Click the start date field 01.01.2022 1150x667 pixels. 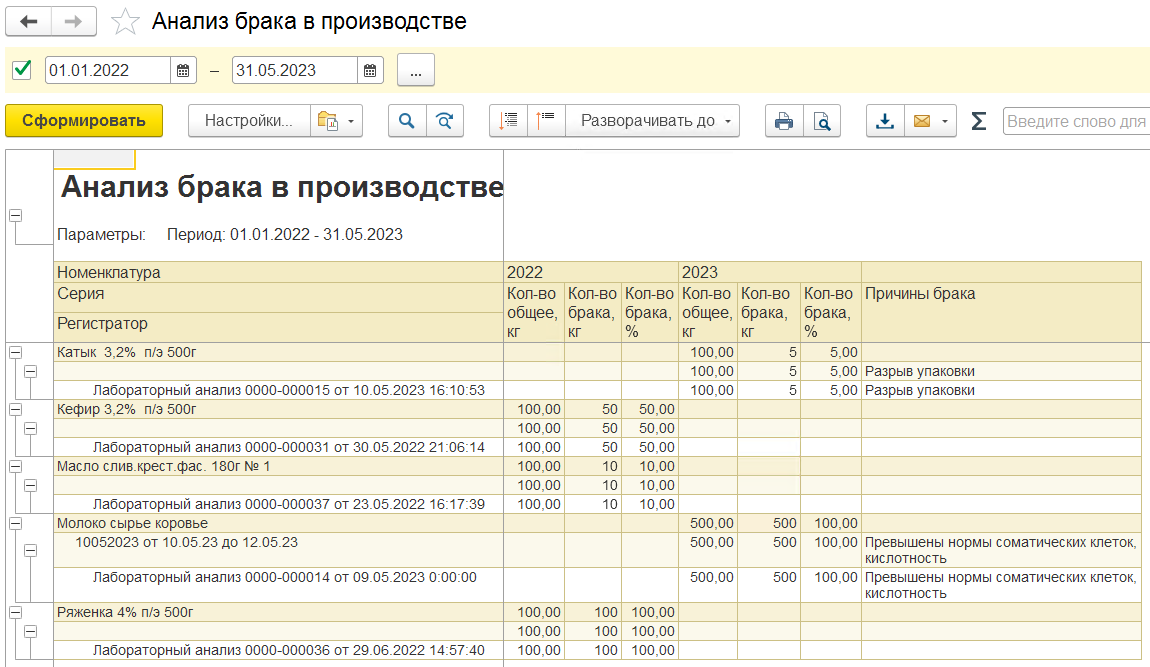point(108,70)
